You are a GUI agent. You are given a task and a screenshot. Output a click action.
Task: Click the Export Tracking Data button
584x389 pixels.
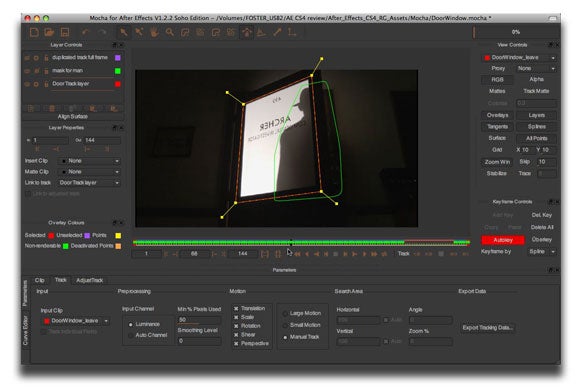(x=488, y=328)
